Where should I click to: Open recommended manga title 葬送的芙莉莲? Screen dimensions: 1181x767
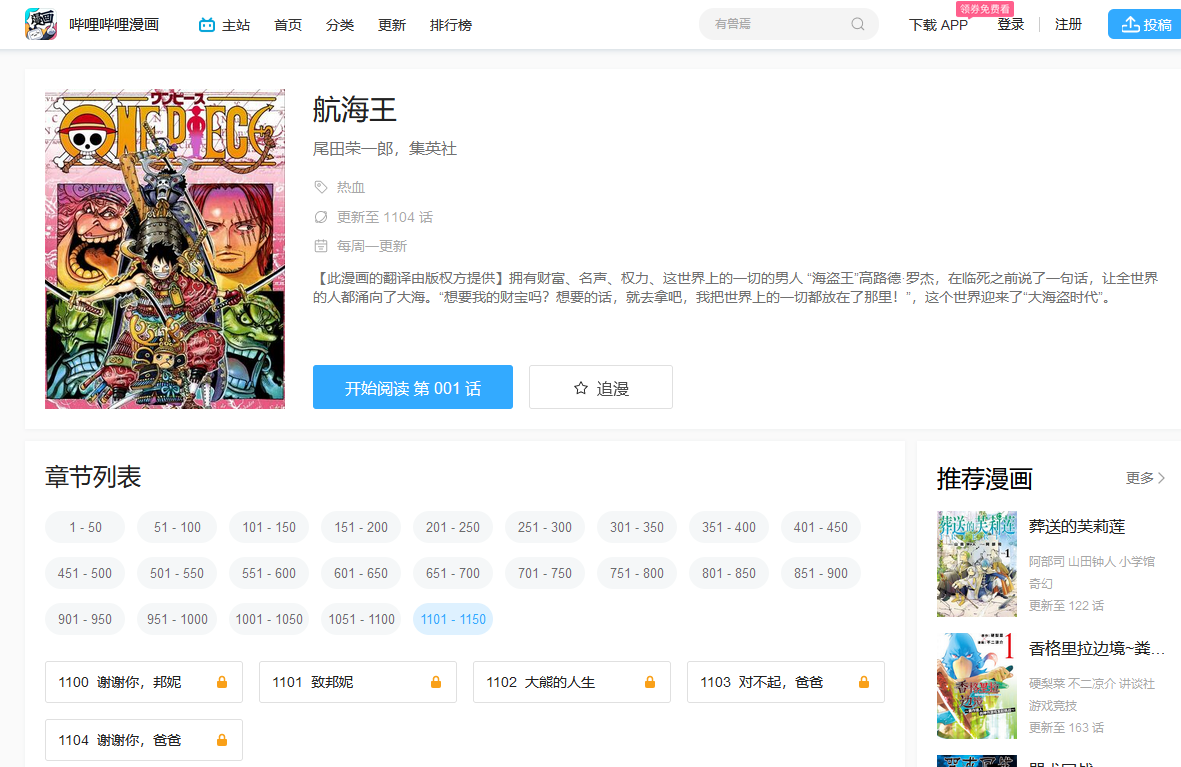pyautogui.click(x=1077, y=527)
